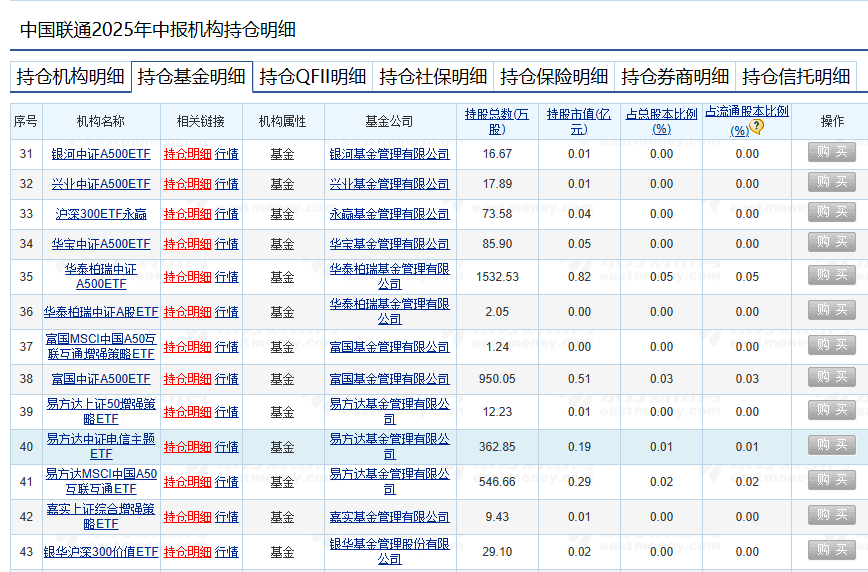Click 购买 button for 华宝中证A500ETF
Viewport: 868px width, 572px height.
click(x=832, y=241)
